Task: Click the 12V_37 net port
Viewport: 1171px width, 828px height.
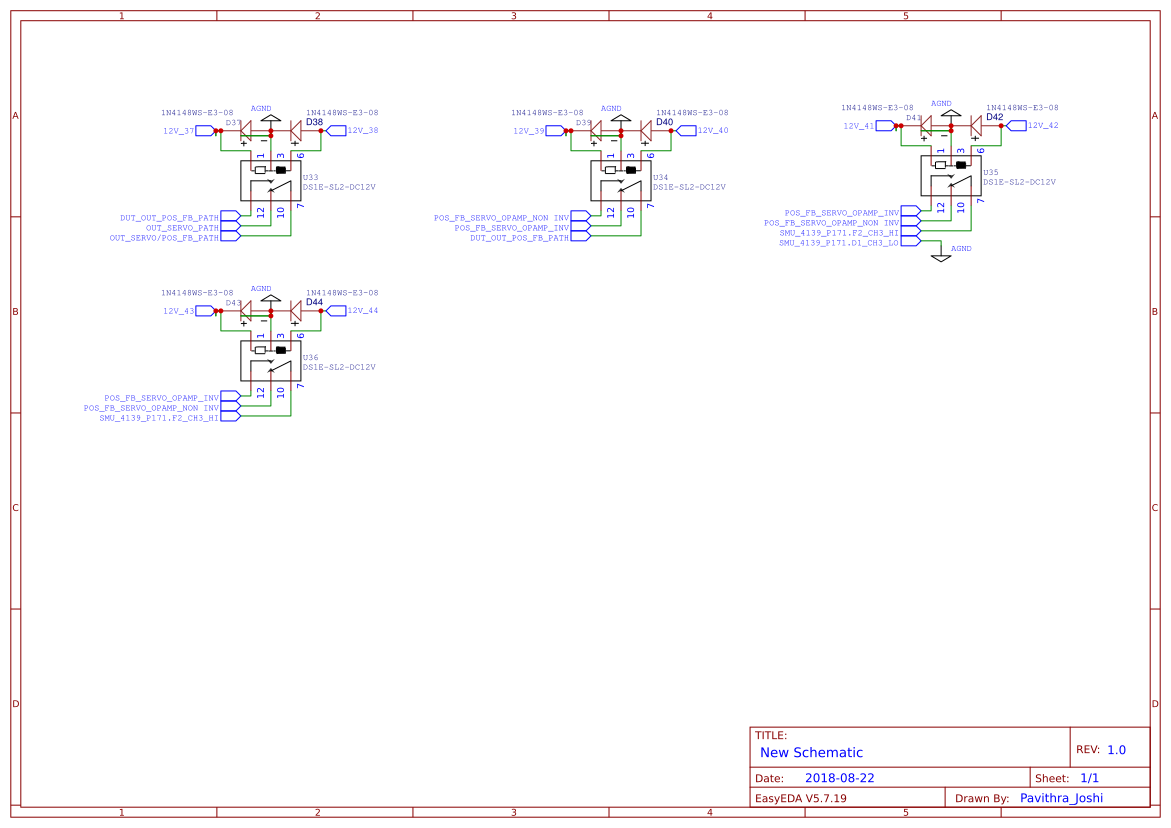Action: 205,130
